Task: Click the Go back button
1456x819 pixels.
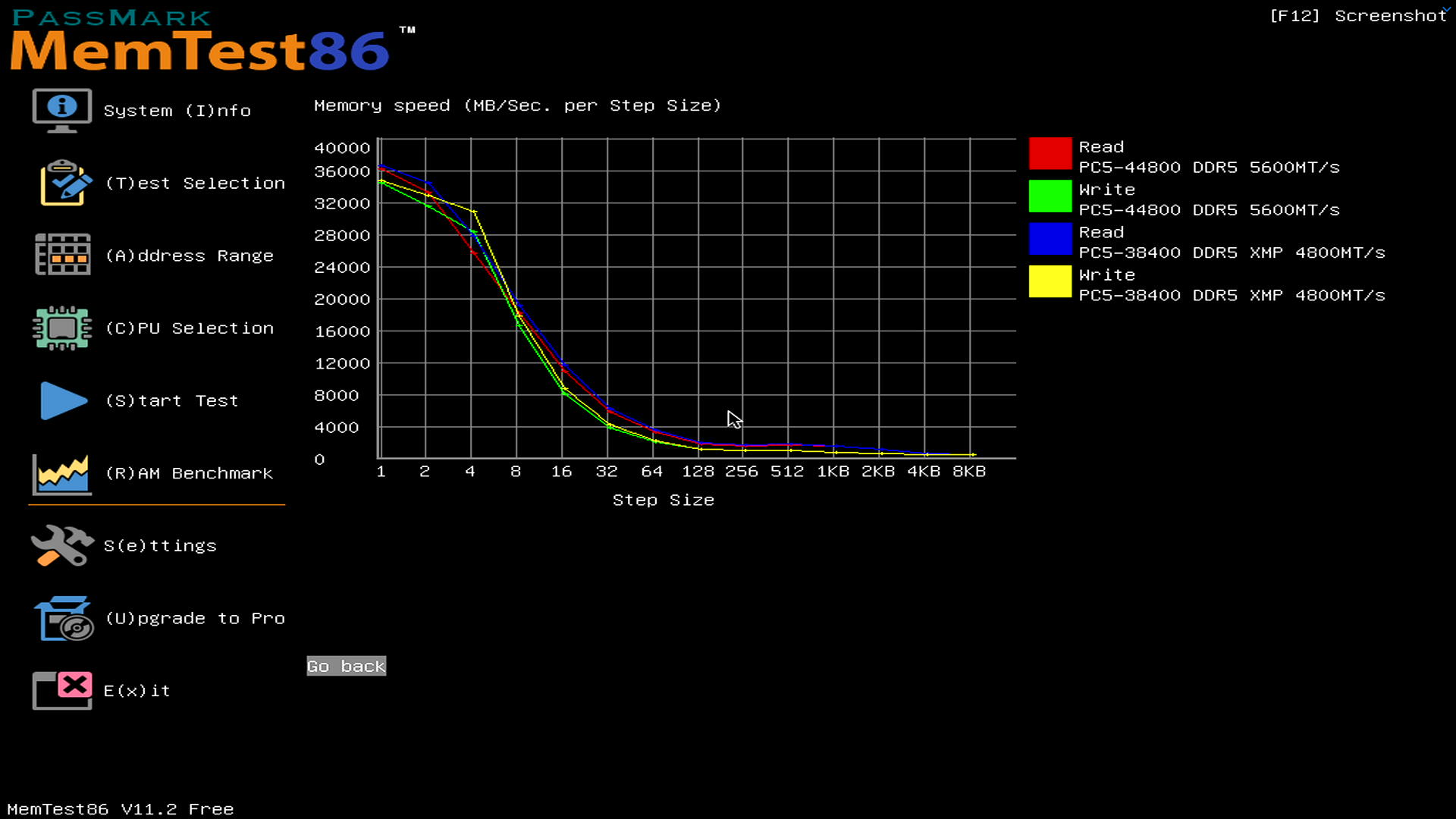Action: [347, 666]
